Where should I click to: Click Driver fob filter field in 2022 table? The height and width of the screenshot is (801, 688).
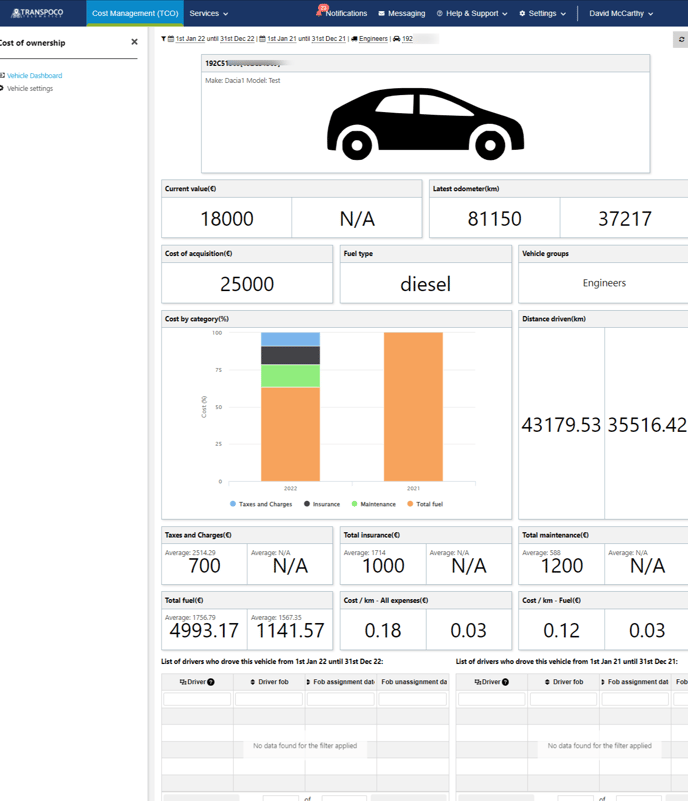coord(269,699)
